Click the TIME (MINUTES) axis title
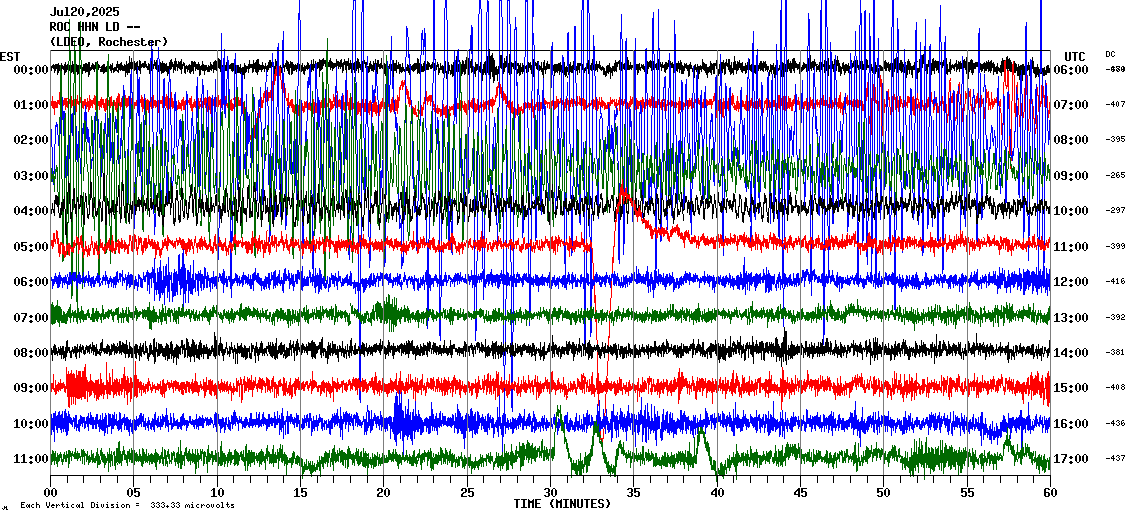The width and height of the screenshot is (1130, 519). click(x=562, y=504)
